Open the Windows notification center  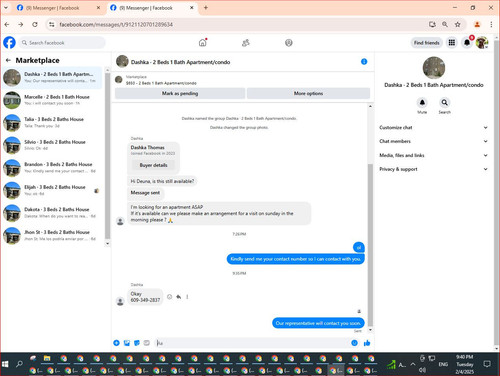pyautogui.click(x=487, y=364)
